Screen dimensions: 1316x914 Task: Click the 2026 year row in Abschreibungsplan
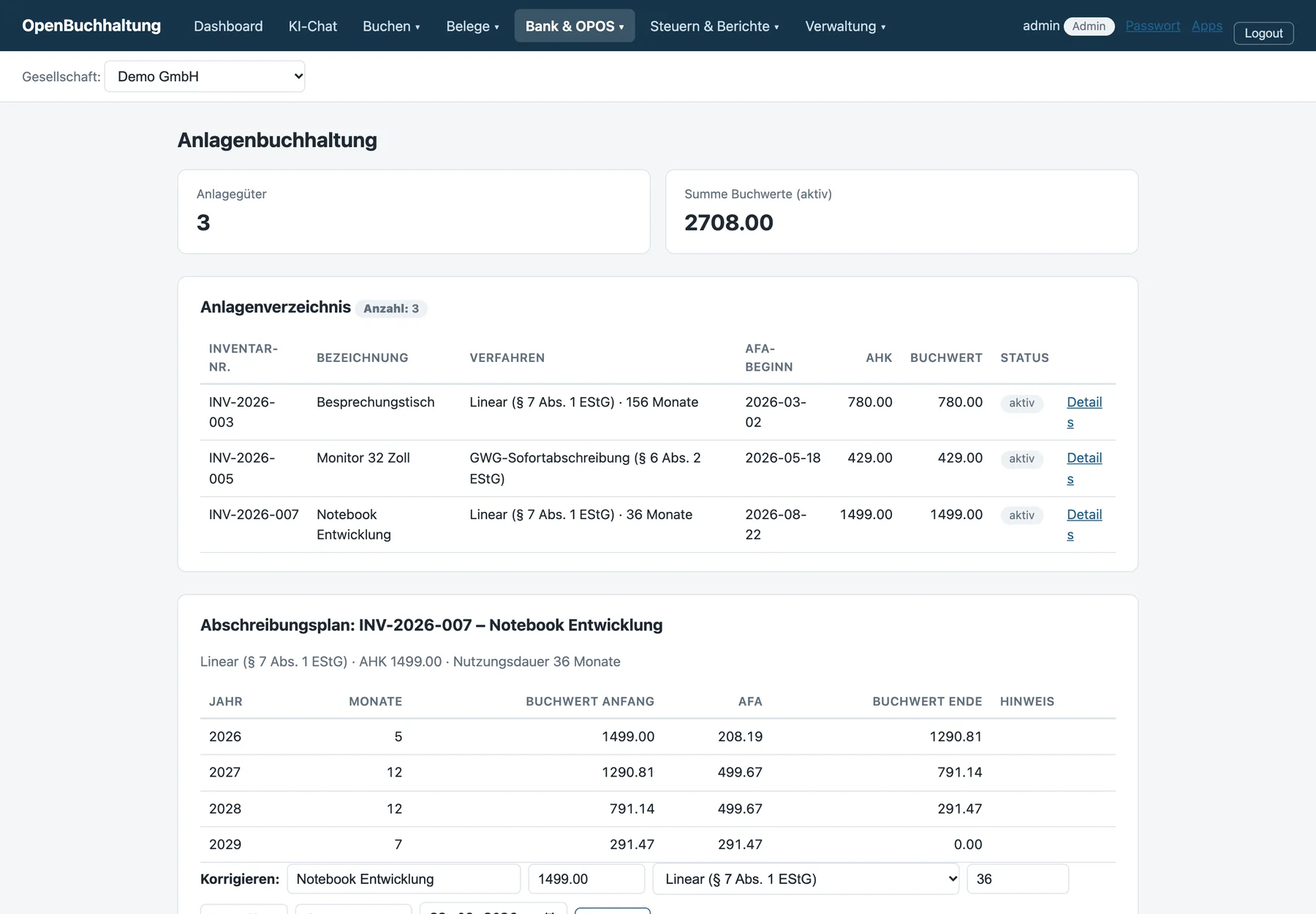pyautogui.click(x=658, y=736)
